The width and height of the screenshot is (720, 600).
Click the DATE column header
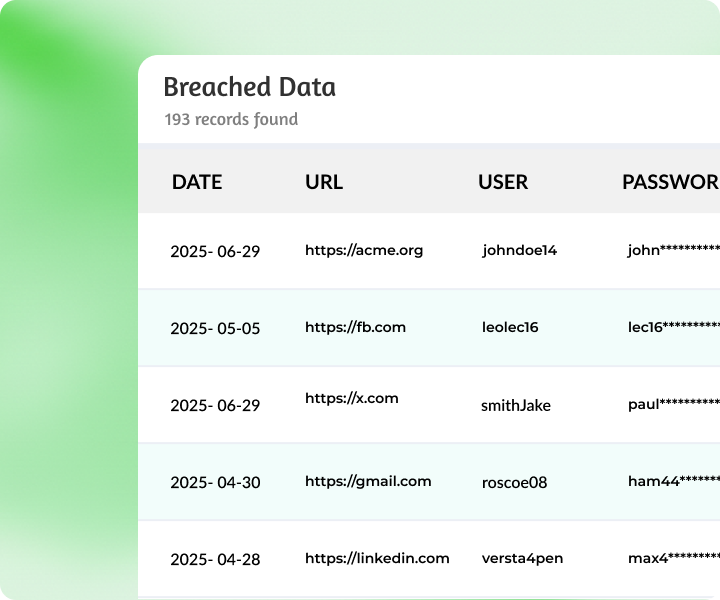(x=197, y=182)
